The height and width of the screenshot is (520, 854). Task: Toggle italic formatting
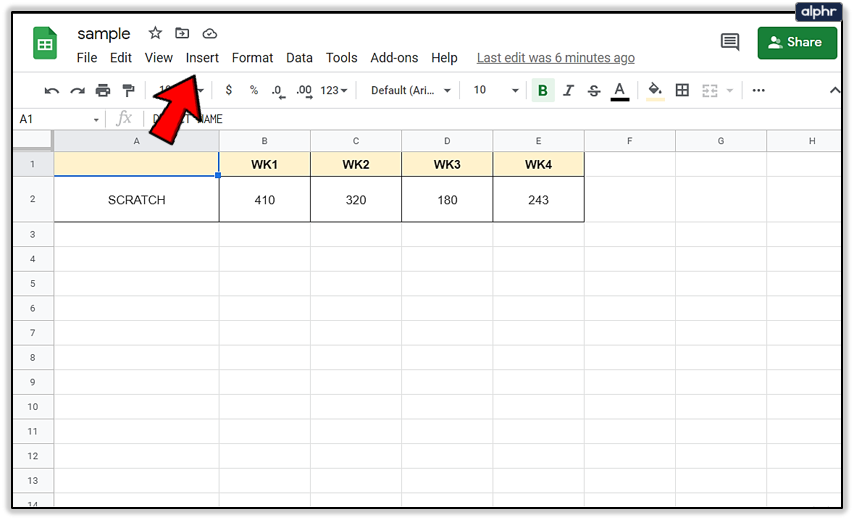click(568, 90)
